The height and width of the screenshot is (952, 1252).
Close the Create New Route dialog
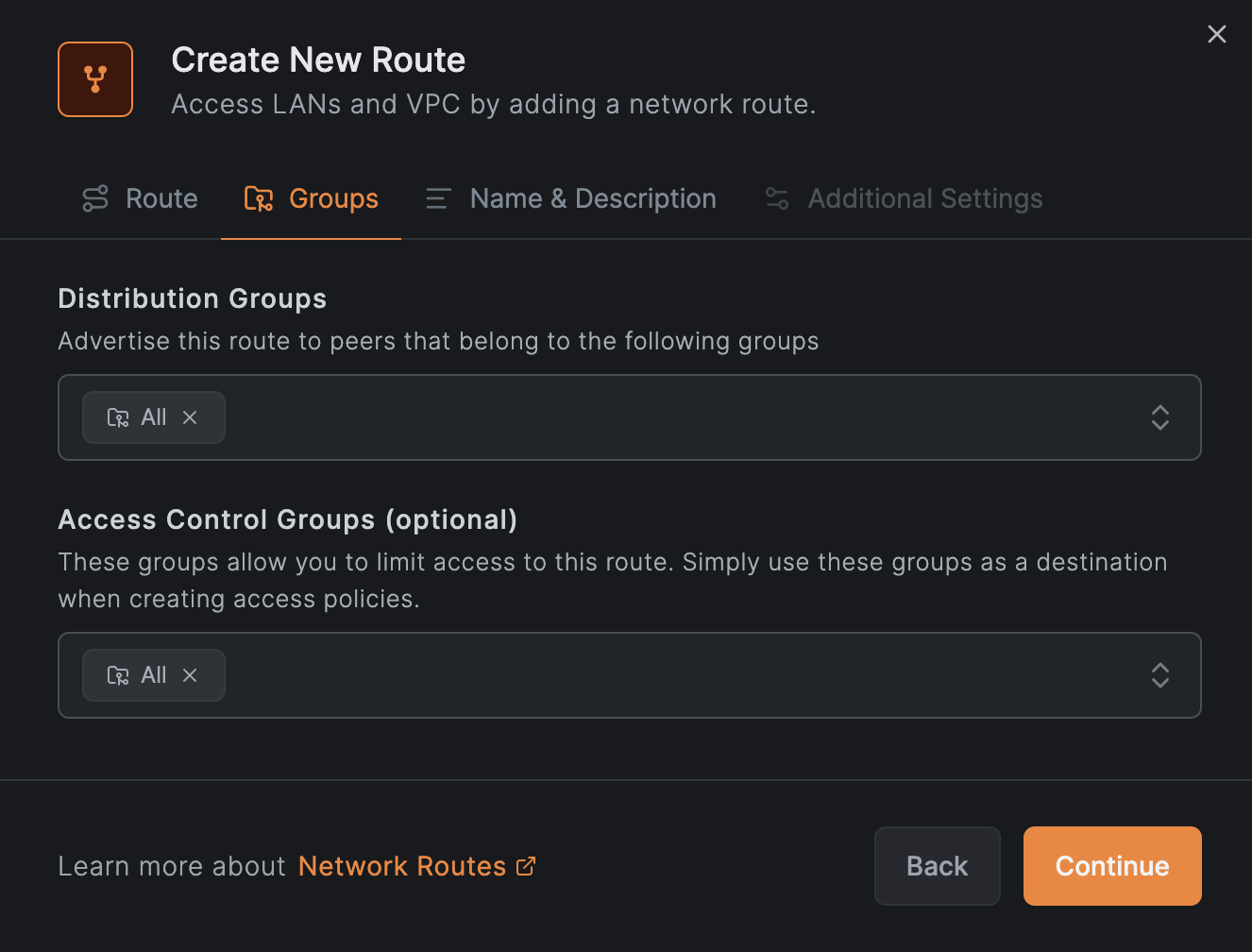click(x=1217, y=34)
